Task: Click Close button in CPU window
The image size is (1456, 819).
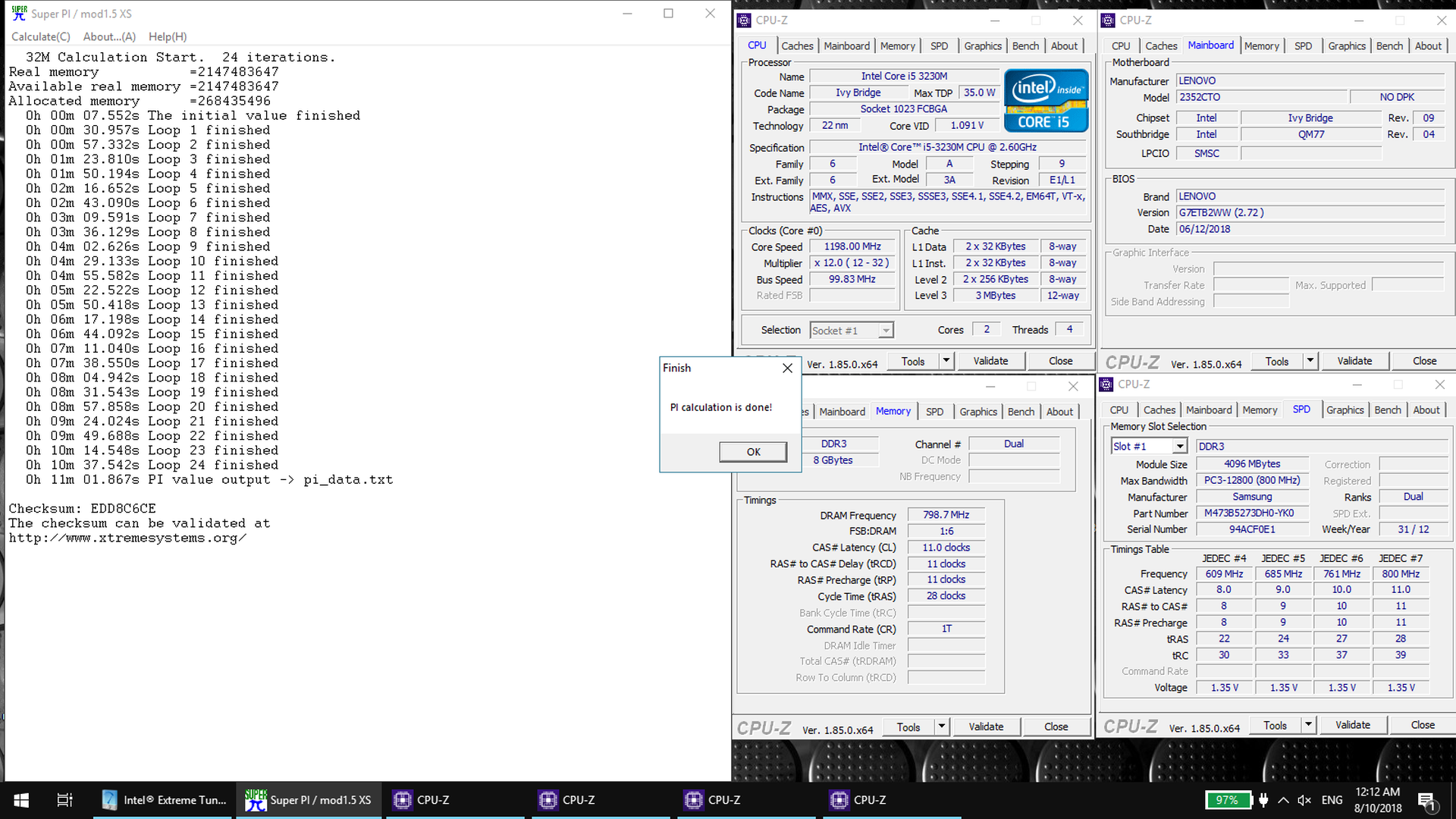Action: [x=1060, y=362]
